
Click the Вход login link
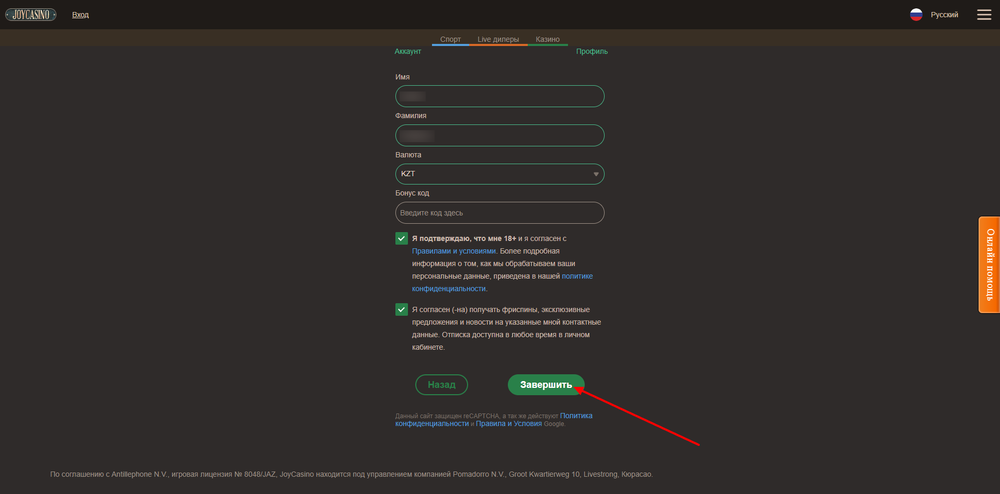[x=80, y=15]
